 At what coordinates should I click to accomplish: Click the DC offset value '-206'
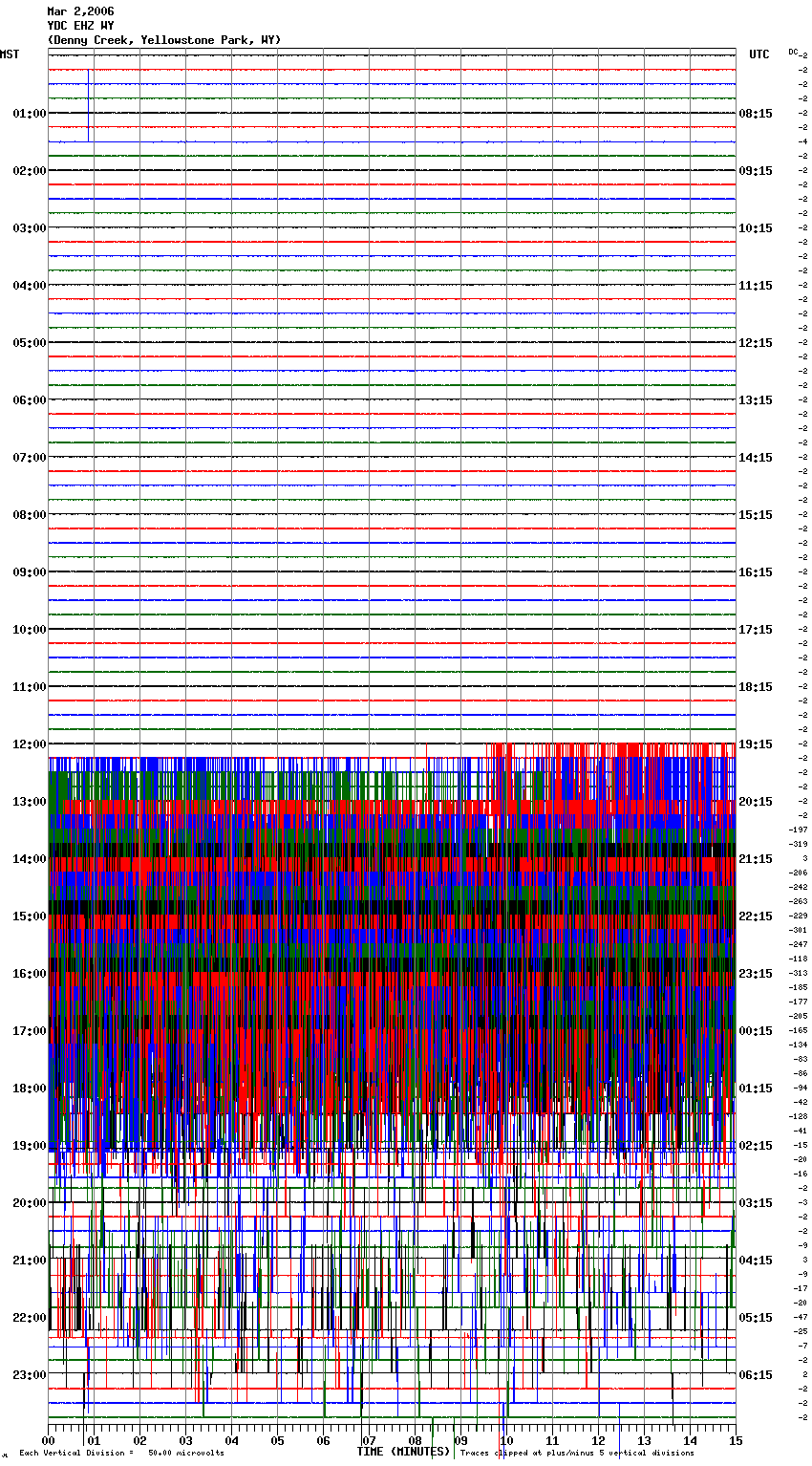tap(799, 873)
